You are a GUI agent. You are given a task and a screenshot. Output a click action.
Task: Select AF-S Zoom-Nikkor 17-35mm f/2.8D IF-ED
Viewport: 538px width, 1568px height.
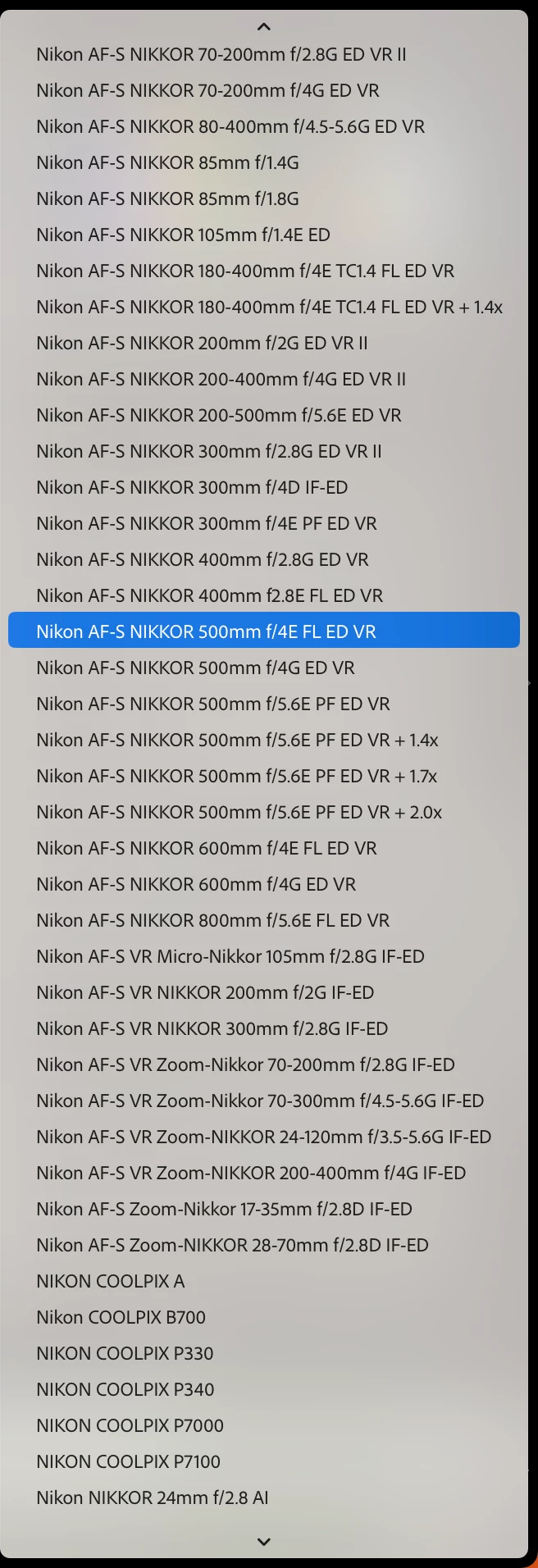264,1209
